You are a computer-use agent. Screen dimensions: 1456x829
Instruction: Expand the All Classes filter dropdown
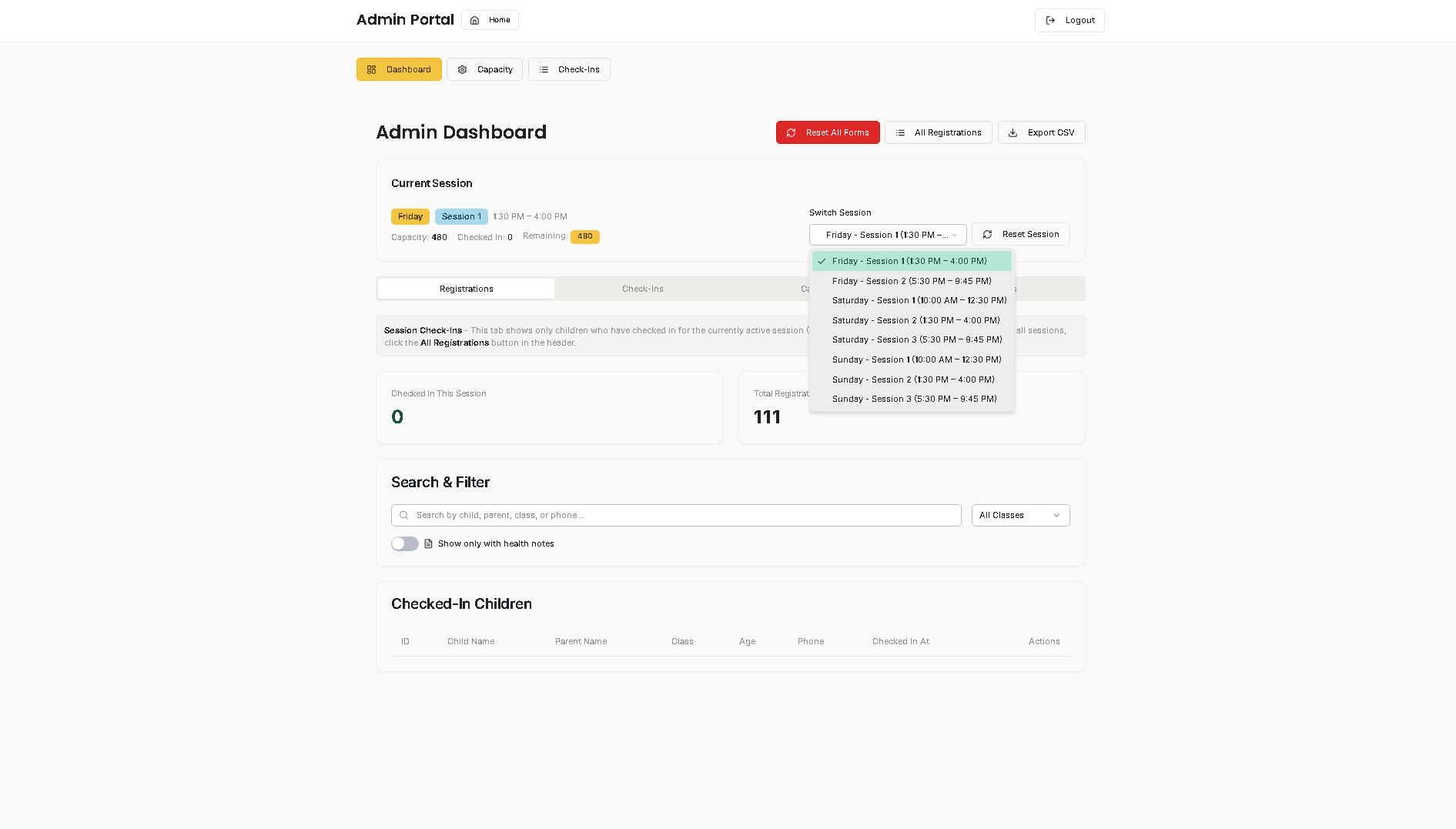click(1020, 516)
